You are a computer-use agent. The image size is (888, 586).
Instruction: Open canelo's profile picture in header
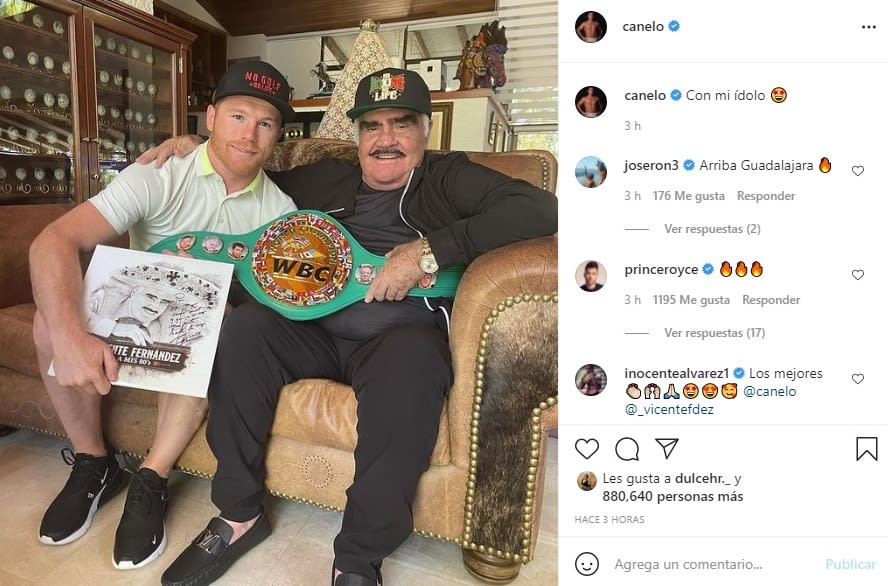tap(591, 27)
